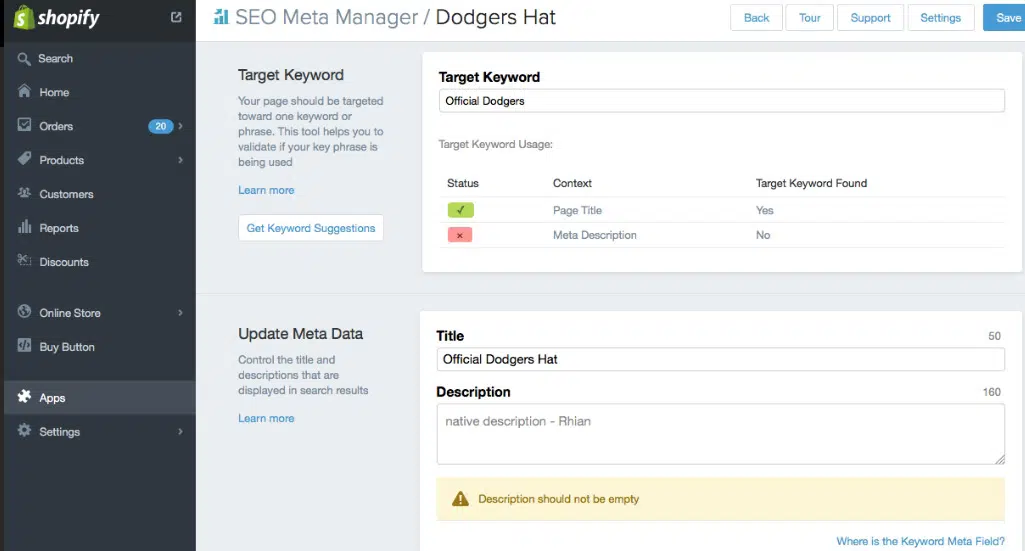Open Where is the Keyword Meta Field link

pos(920,541)
